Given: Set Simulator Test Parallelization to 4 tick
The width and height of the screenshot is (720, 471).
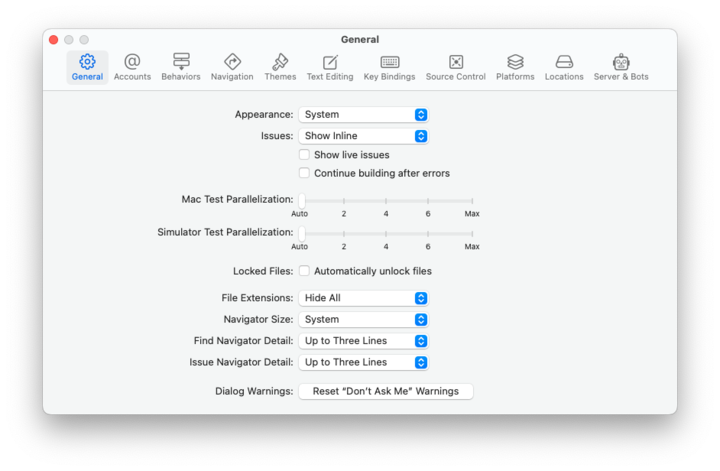Looking at the screenshot, I should click(x=386, y=234).
